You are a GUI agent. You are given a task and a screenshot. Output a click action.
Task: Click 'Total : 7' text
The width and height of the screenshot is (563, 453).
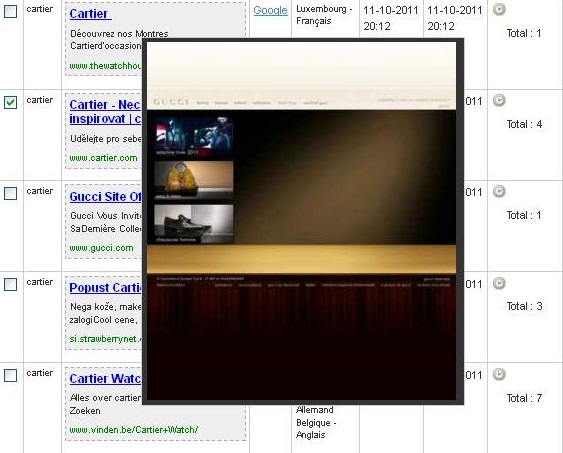pos(524,398)
